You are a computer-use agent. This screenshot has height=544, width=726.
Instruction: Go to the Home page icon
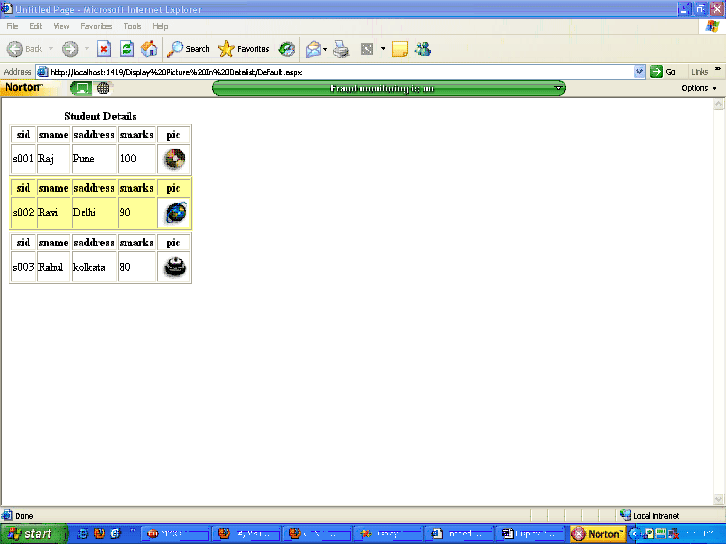[x=149, y=49]
